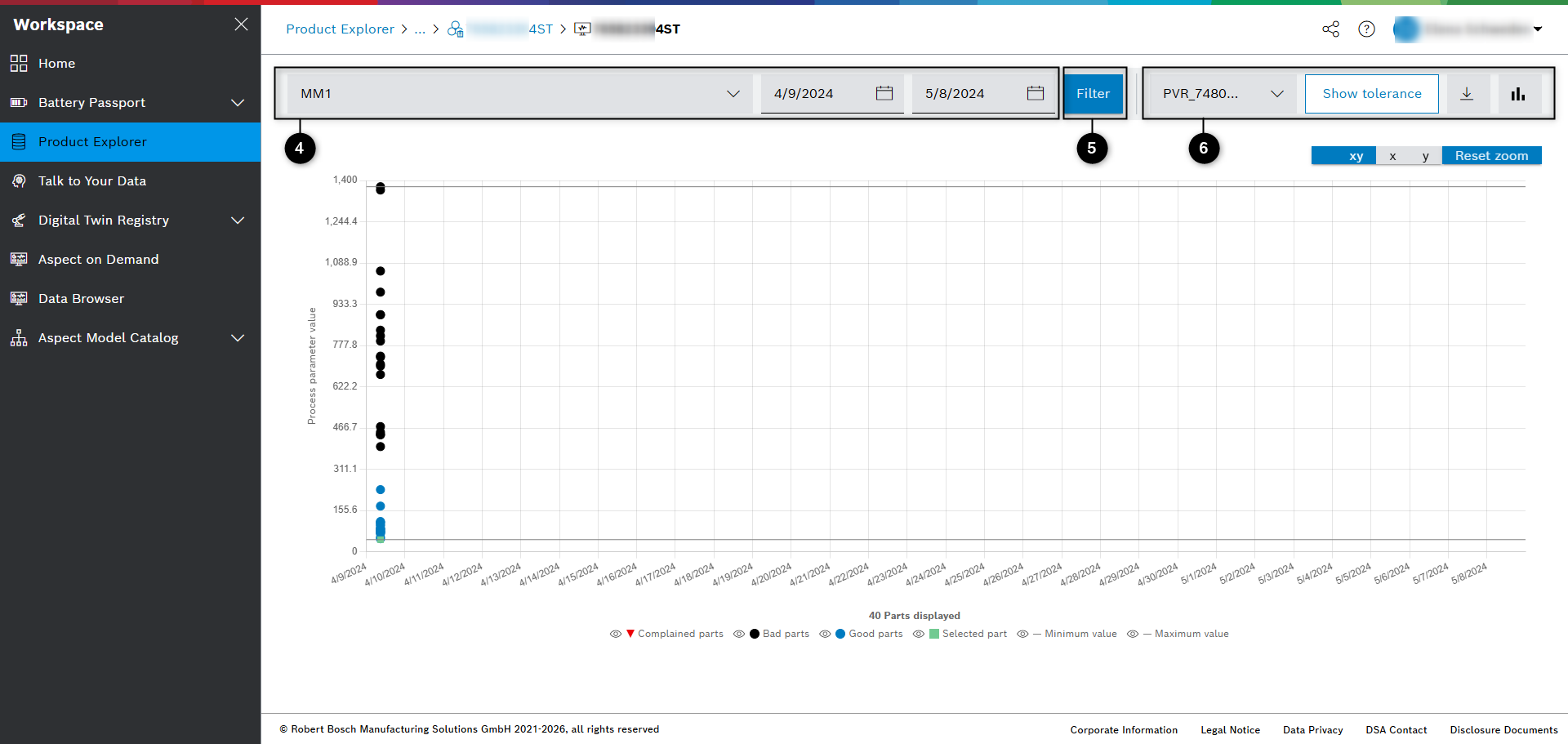Download the chart data
This screenshot has height=744, width=1568.
click(1467, 94)
